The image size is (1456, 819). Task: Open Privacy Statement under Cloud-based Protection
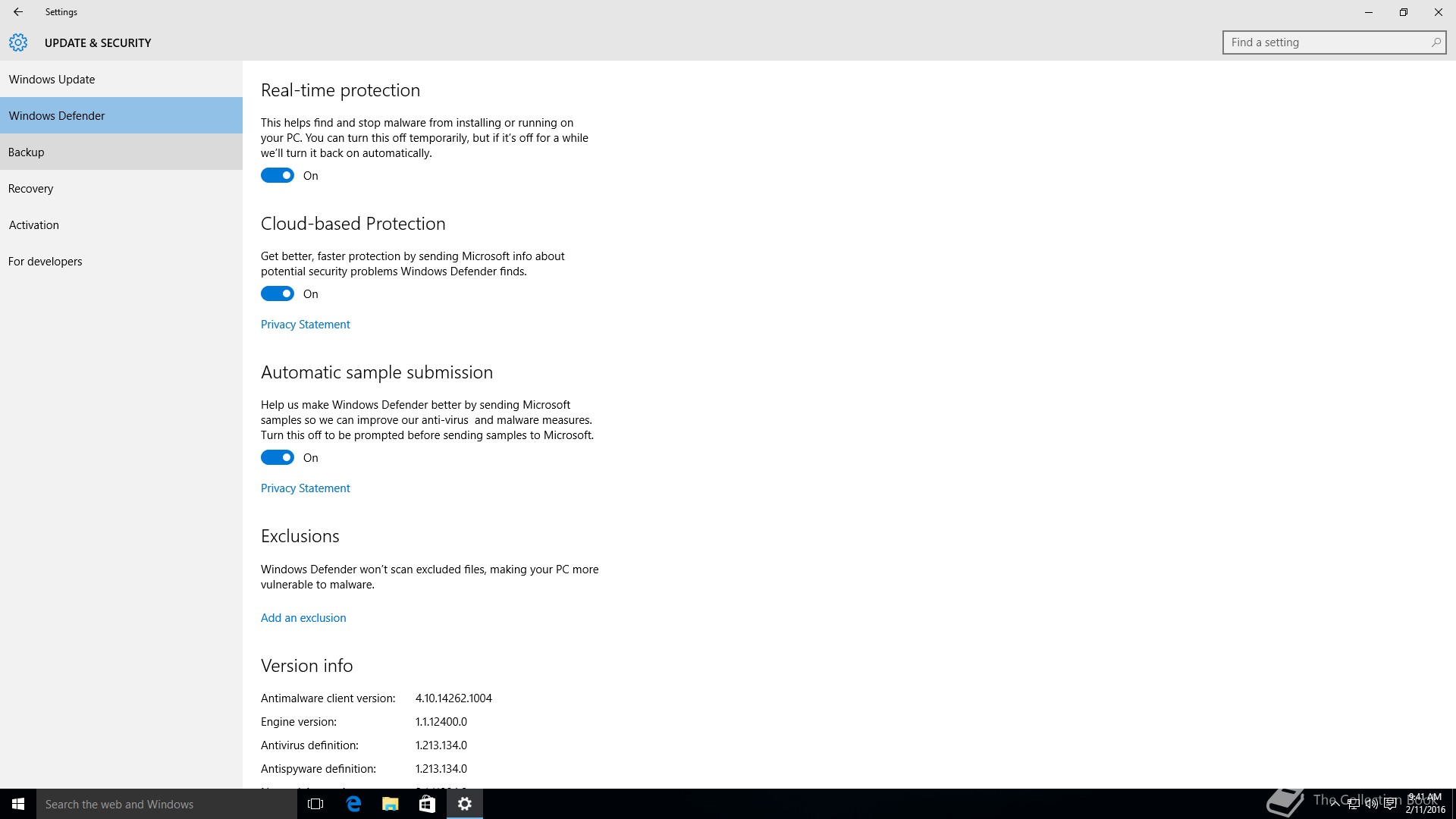[x=306, y=325]
